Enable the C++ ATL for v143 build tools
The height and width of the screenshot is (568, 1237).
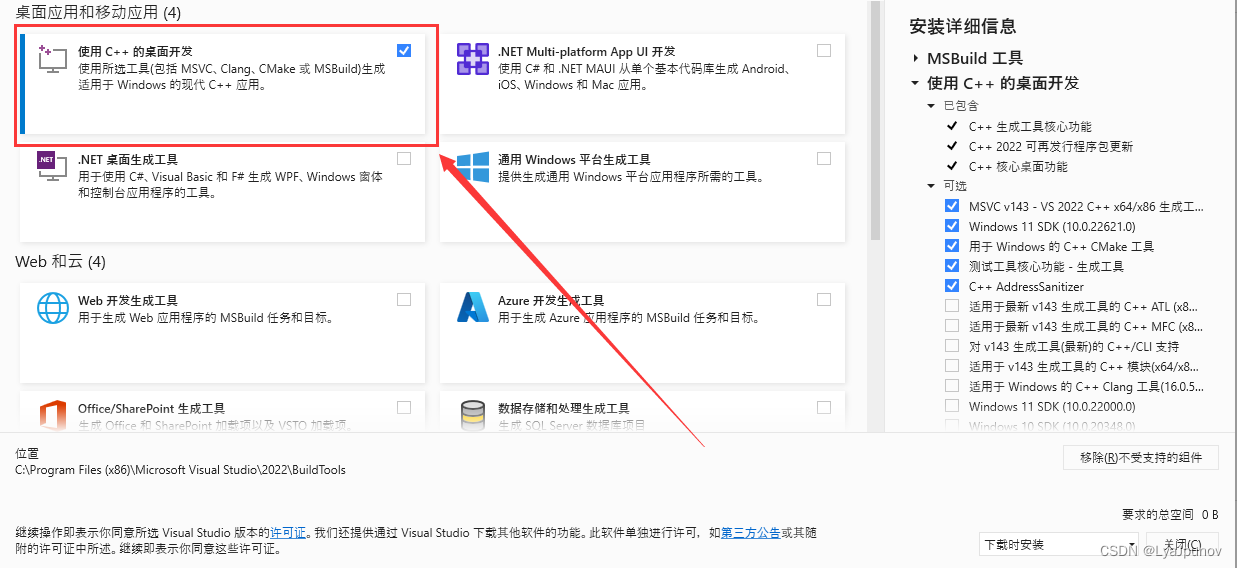(952, 306)
